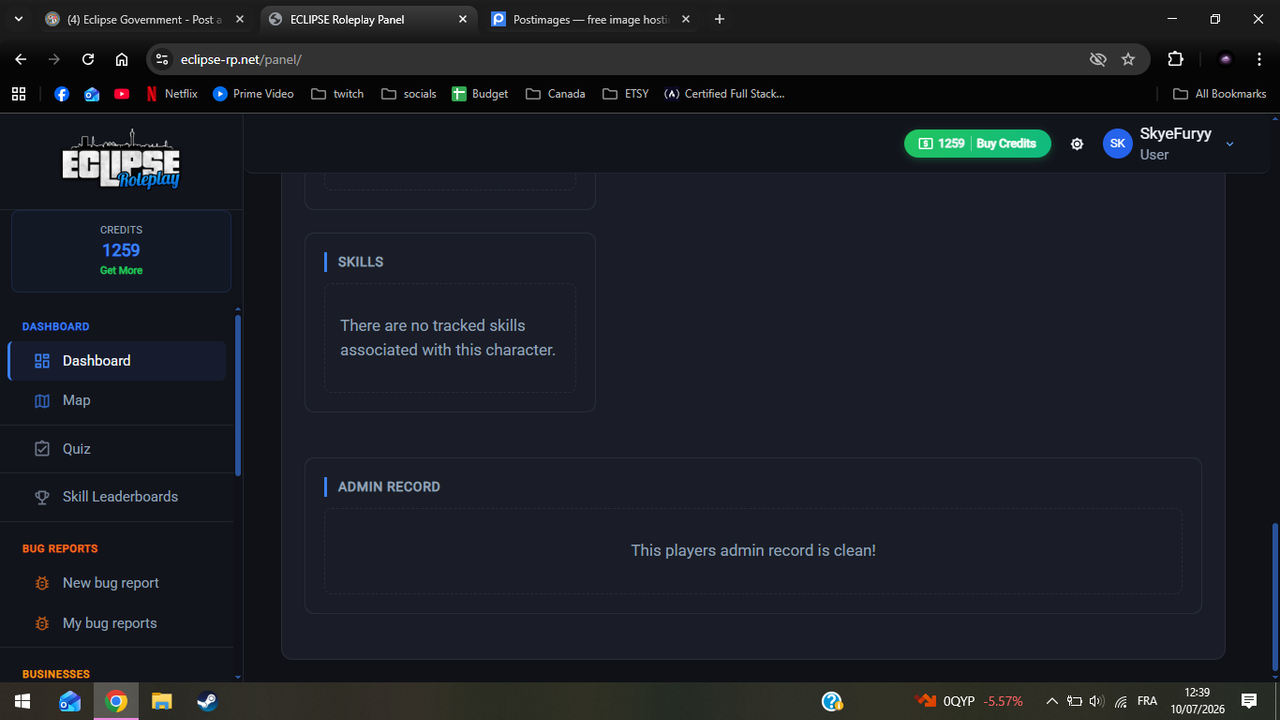The width and height of the screenshot is (1280, 720).
Task: Open the Quiz sidebar item
Action: (117, 449)
